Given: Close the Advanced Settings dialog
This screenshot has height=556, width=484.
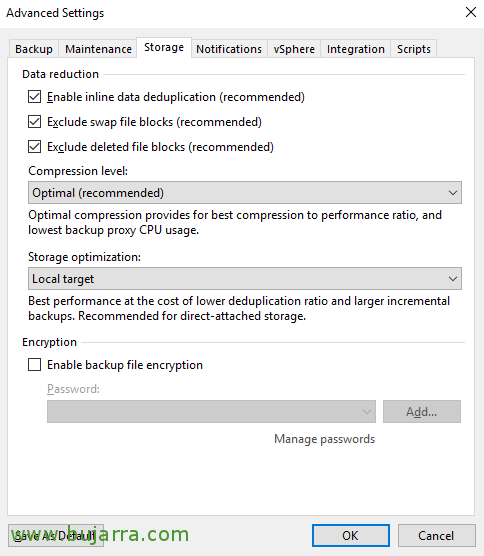Looking at the screenshot, I should click(x=471, y=12).
